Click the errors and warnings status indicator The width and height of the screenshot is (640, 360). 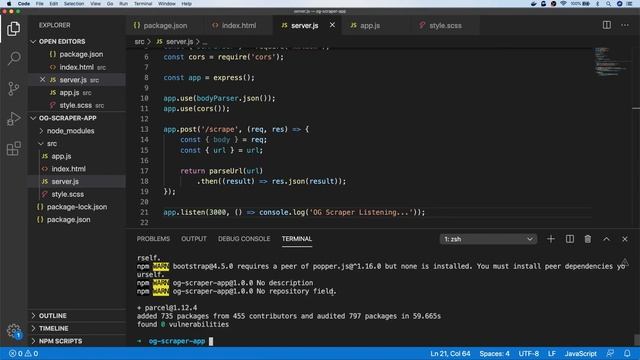(24, 353)
